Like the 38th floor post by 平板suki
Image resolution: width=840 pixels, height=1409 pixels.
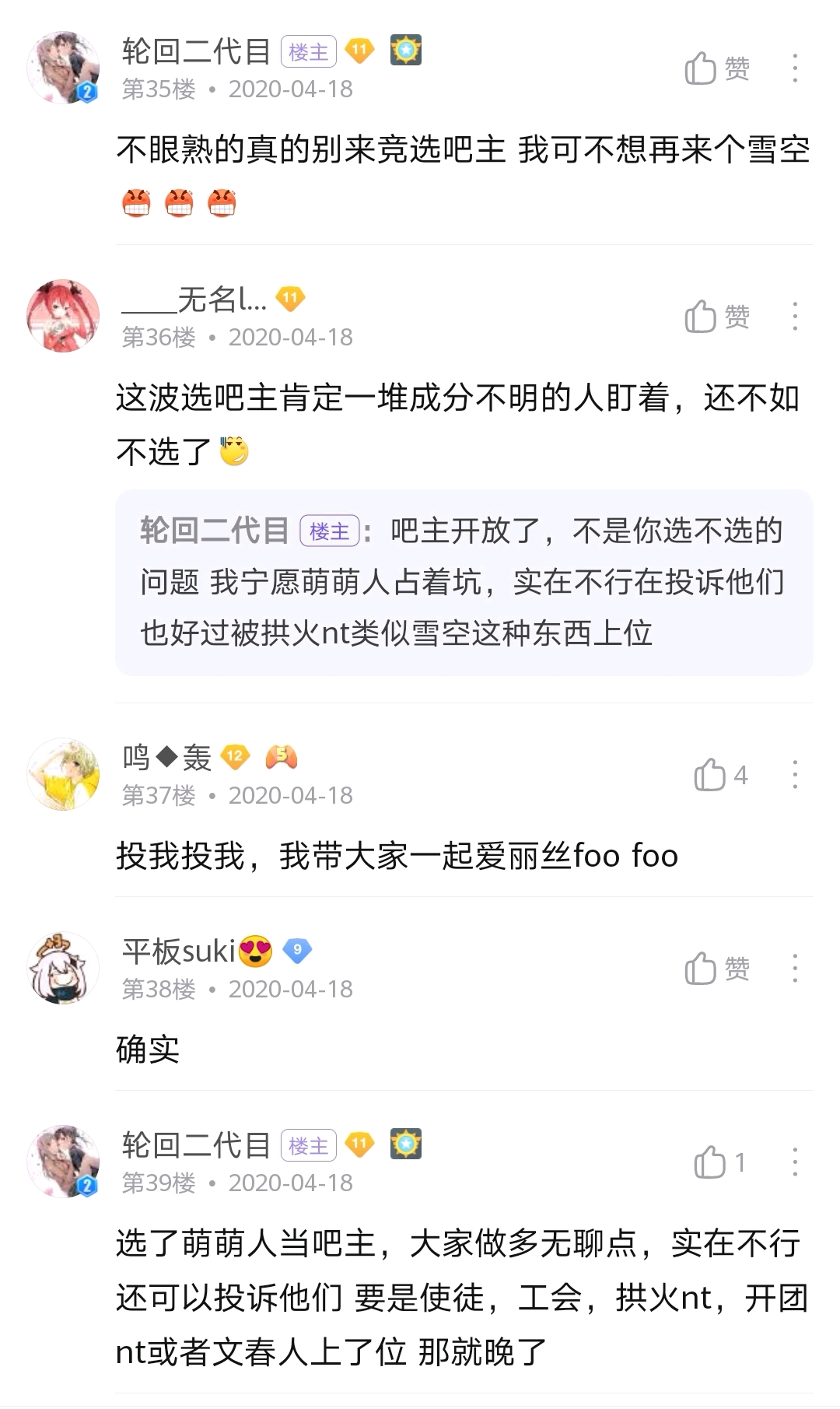pos(716,969)
